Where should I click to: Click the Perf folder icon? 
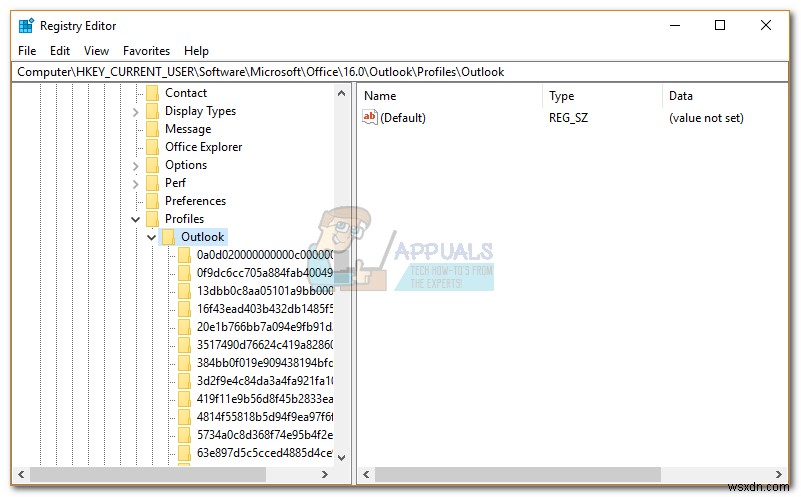tap(152, 183)
